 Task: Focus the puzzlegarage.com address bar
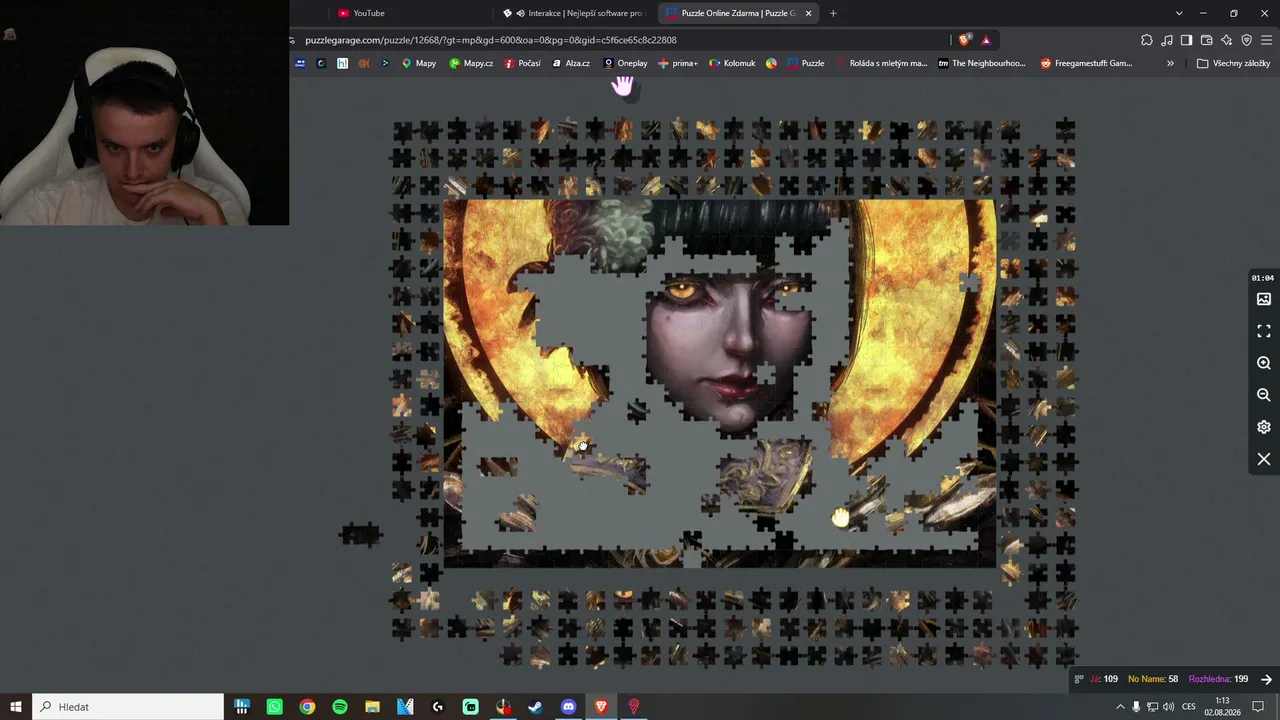point(620,40)
